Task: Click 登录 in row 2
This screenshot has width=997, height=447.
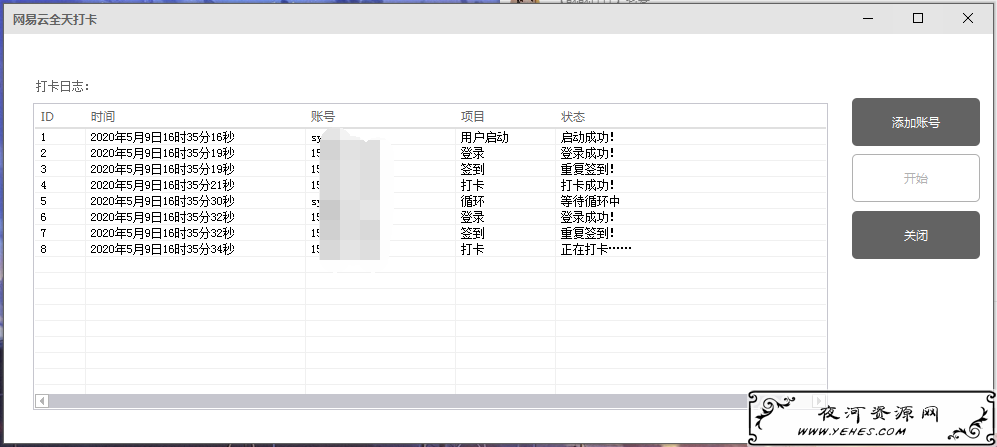Action: [x=472, y=153]
